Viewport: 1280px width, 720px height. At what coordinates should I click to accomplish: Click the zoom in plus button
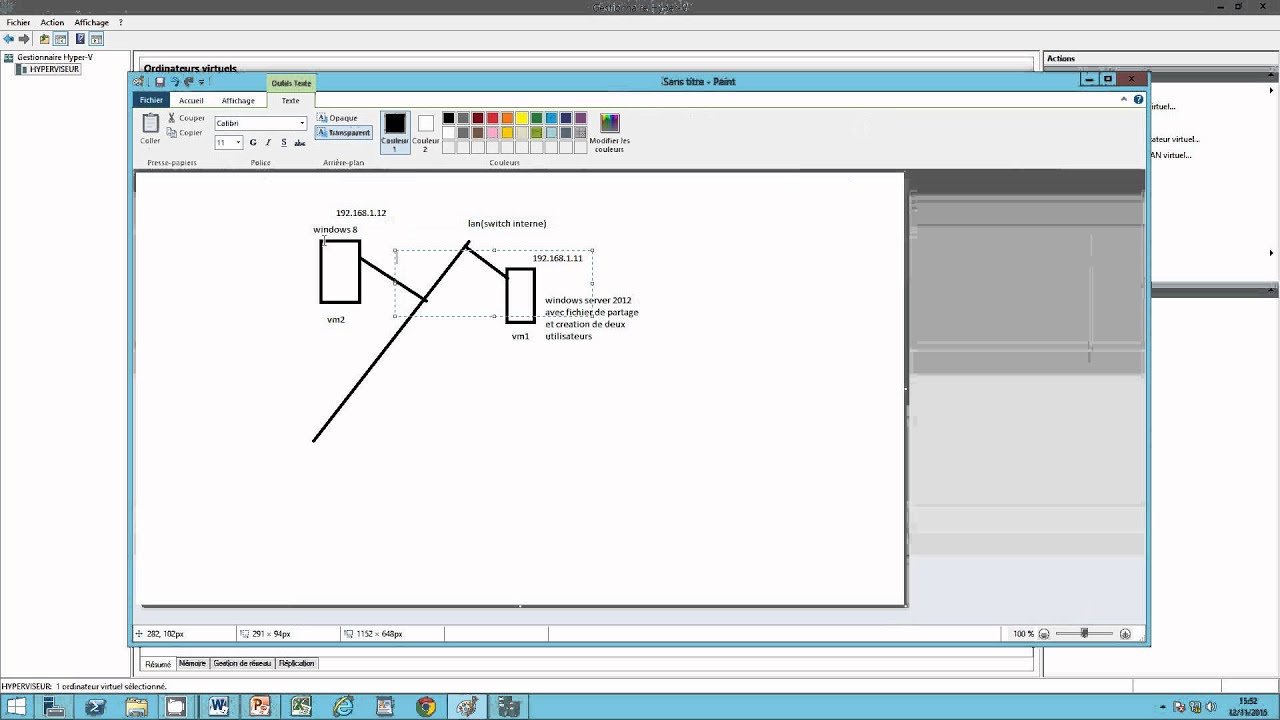1125,634
